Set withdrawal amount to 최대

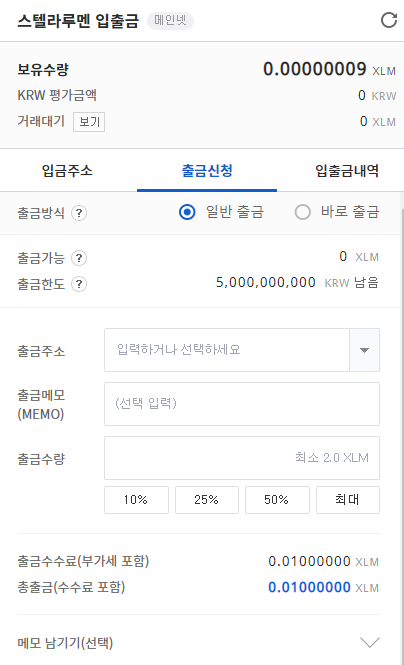tap(348, 500)
